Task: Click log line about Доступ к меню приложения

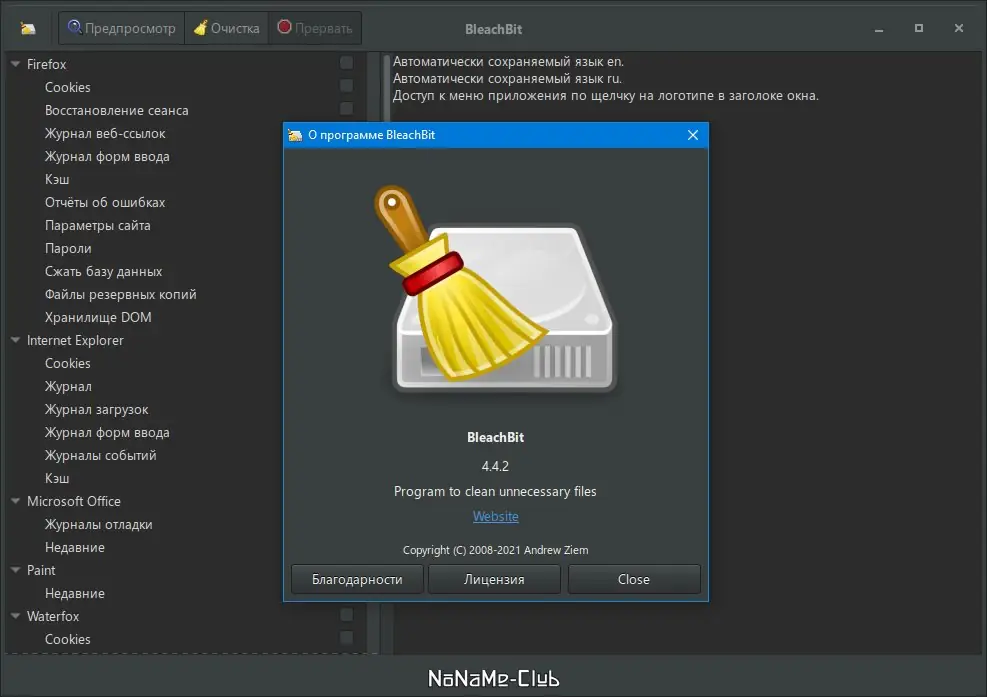Action: (x=606, y=96)
